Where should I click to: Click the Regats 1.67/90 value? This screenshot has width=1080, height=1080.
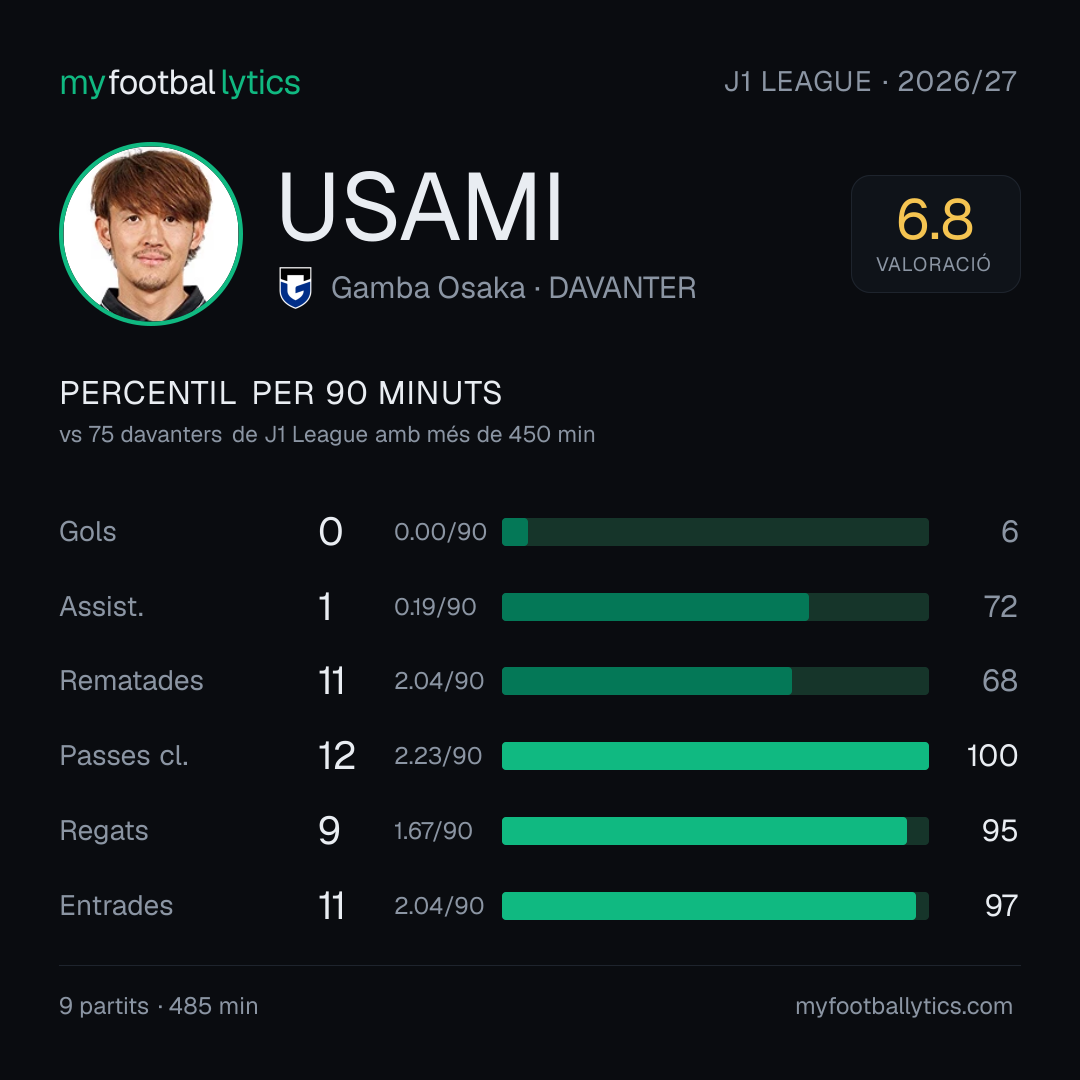(x=433, y=831)
